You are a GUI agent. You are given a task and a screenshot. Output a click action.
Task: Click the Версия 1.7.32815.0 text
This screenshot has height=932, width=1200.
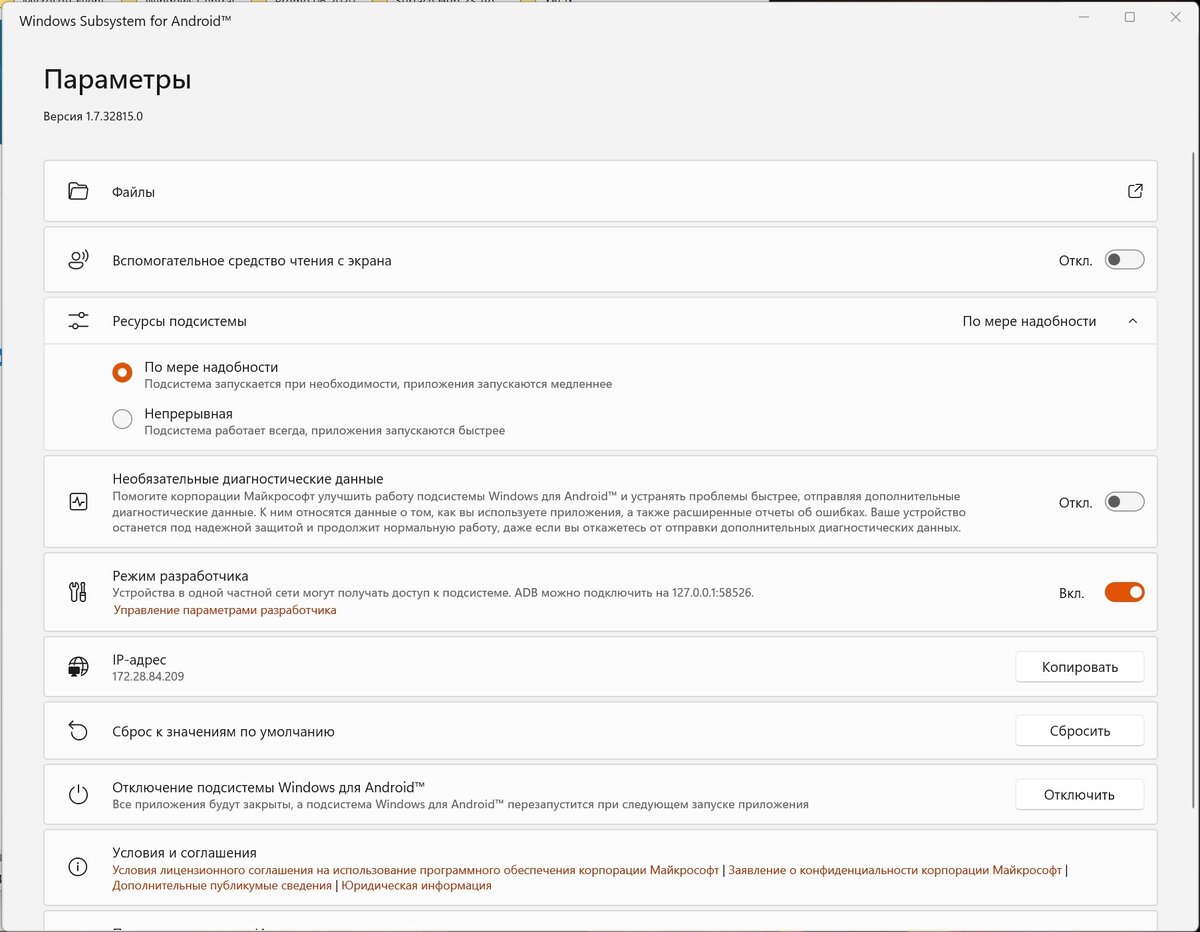93,116
